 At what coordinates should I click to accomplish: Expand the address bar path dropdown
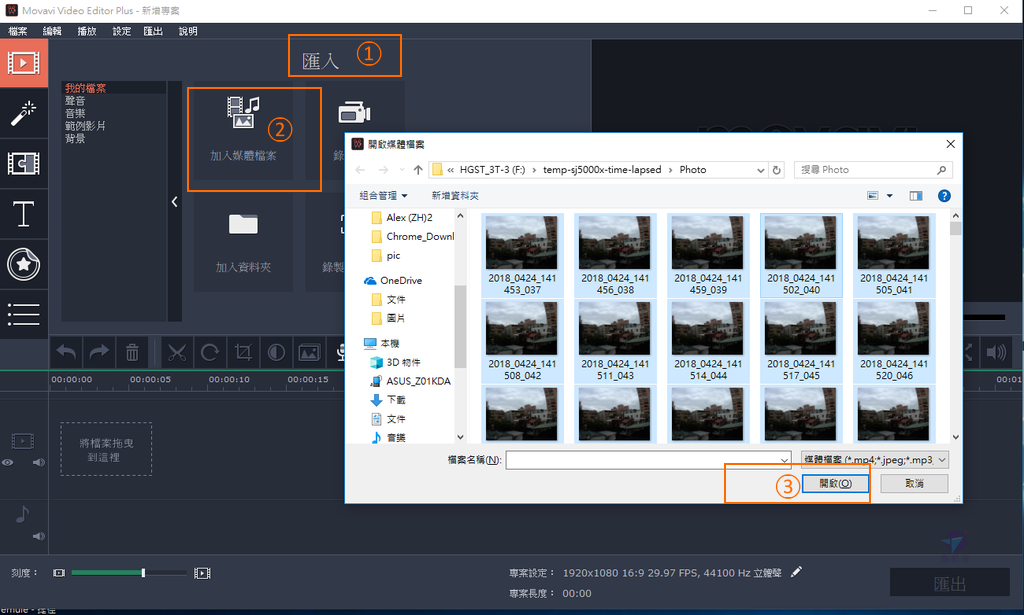(760, 170)
